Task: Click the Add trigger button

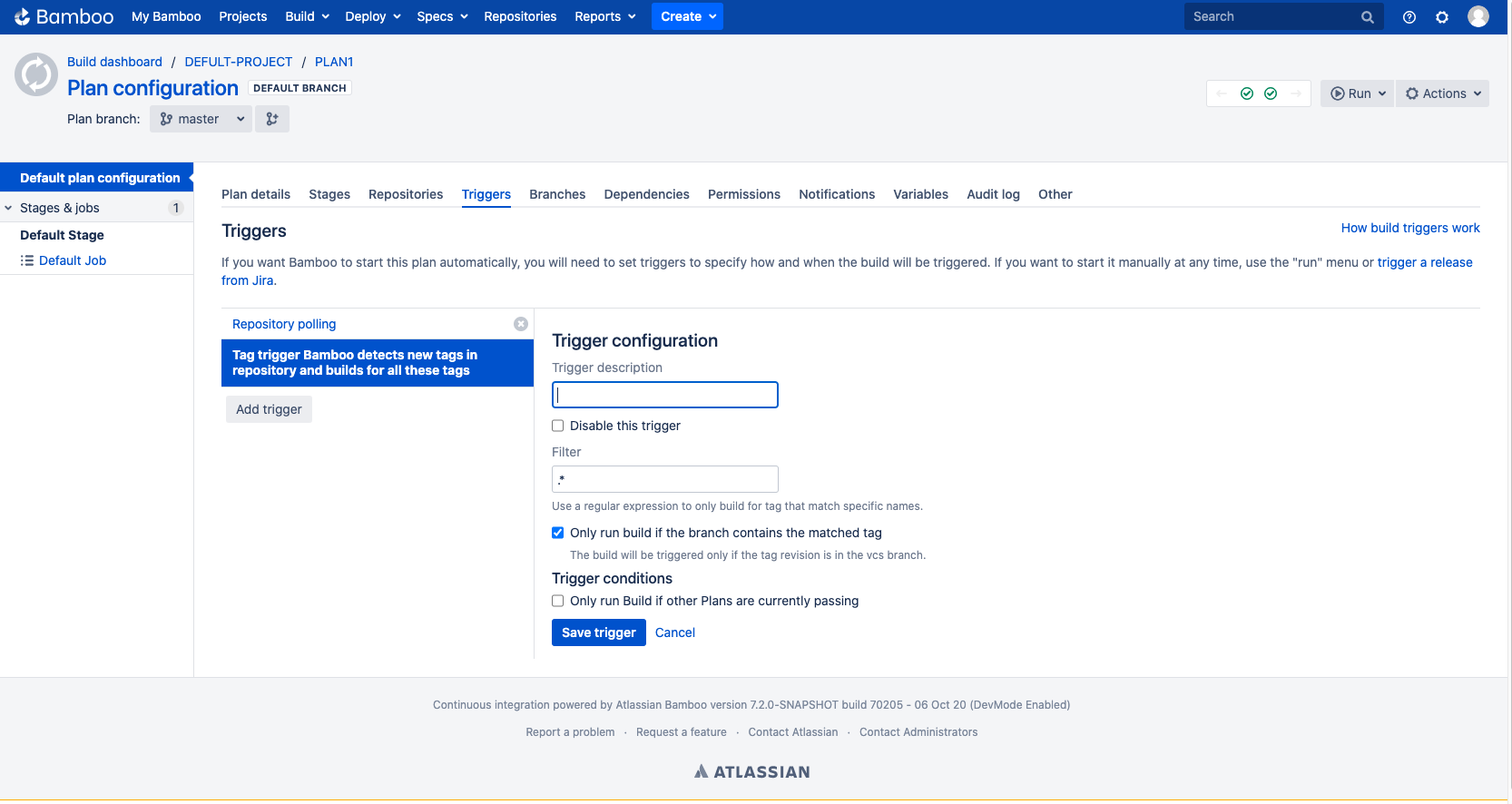Action: (x=269, y=409)
